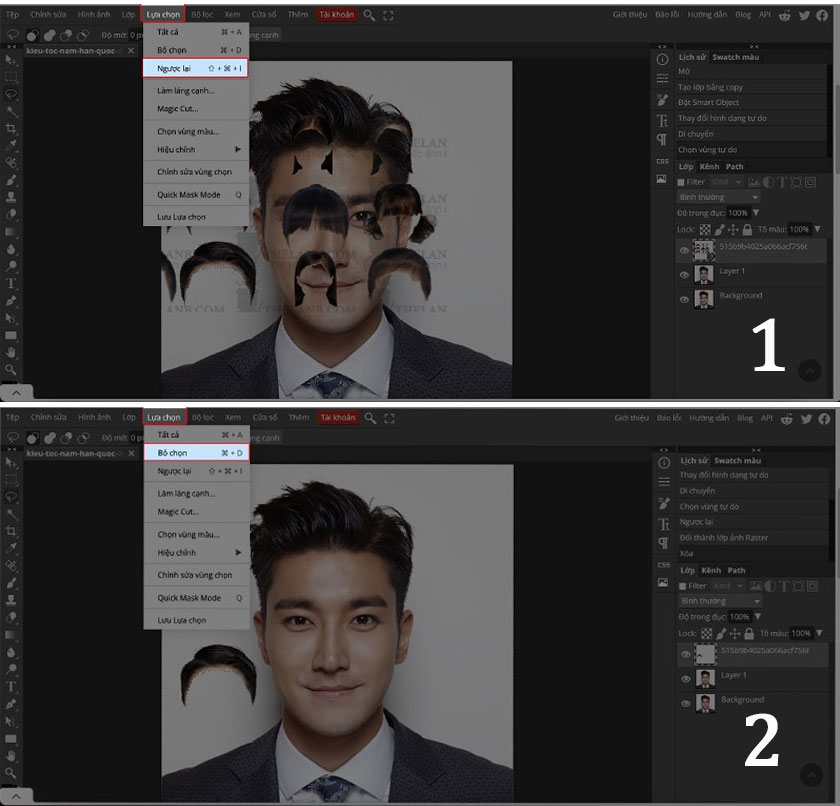This screenshot has width=840, height=806.
Task: Choose the Type tool in screenshot 2
Action: pyautogui.click(x=12, y=687)
